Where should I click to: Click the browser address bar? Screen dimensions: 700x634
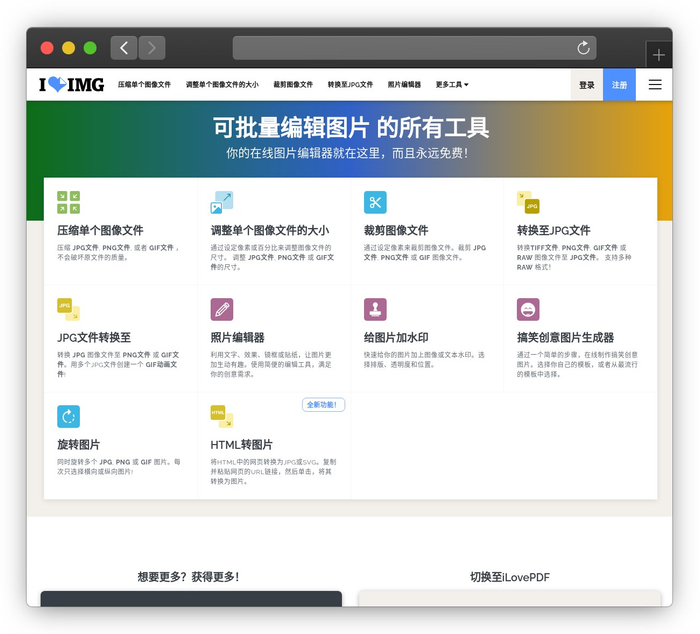click(414, 48)
